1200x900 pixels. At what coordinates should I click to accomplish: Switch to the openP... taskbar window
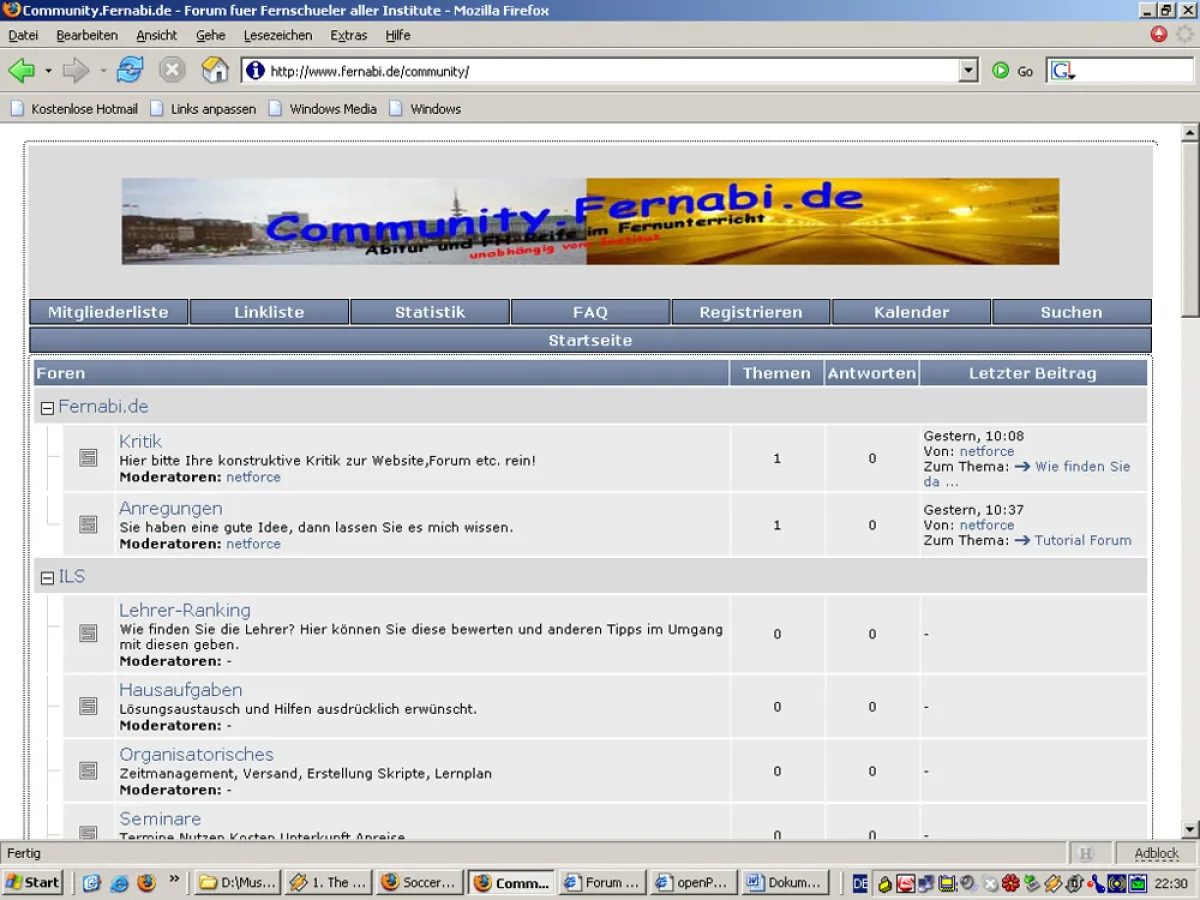pos(694,882)
